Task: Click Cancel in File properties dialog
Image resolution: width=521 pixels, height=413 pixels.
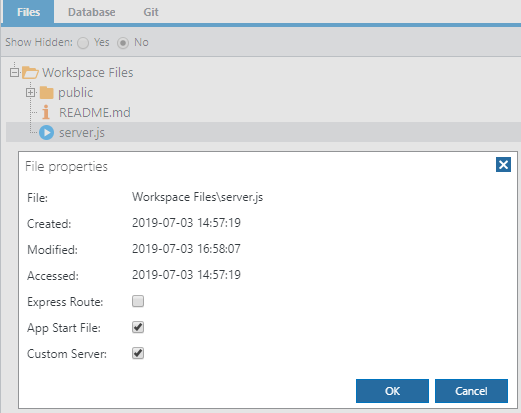Action: pyautogui.click(x=471, y=391)
